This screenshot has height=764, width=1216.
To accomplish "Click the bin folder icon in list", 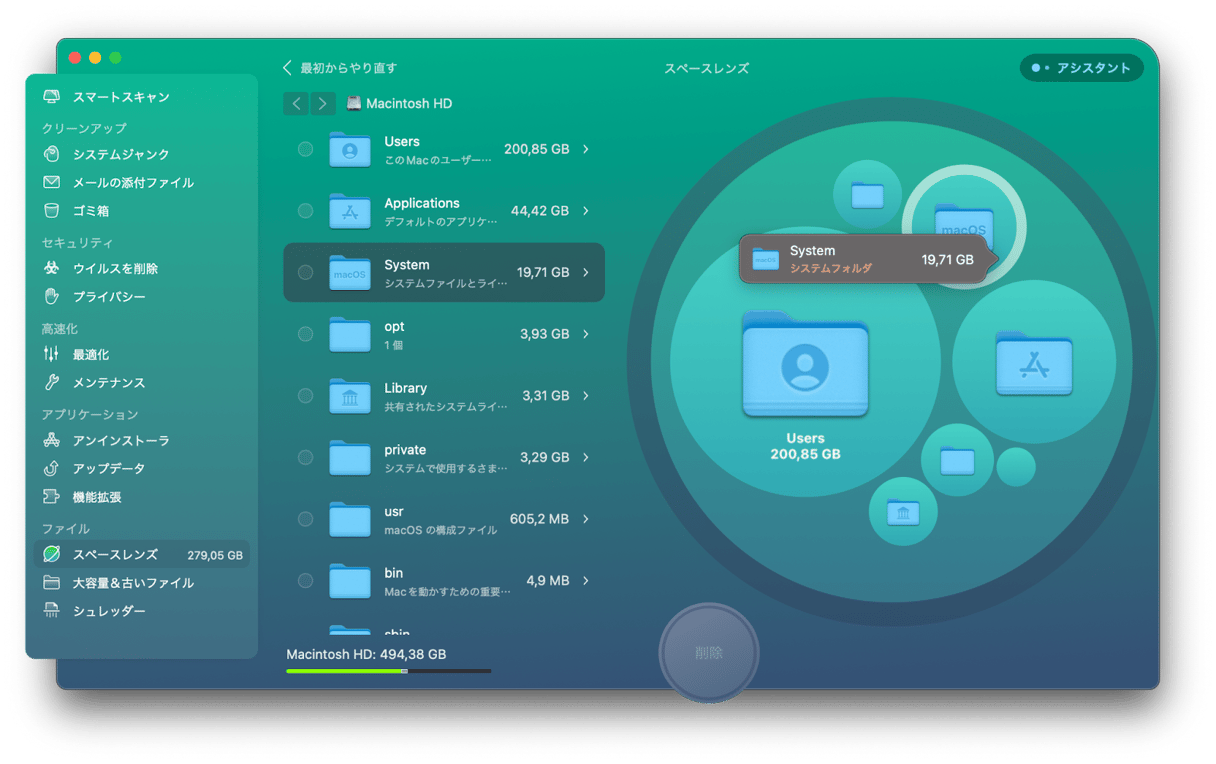I will (350, 581).
